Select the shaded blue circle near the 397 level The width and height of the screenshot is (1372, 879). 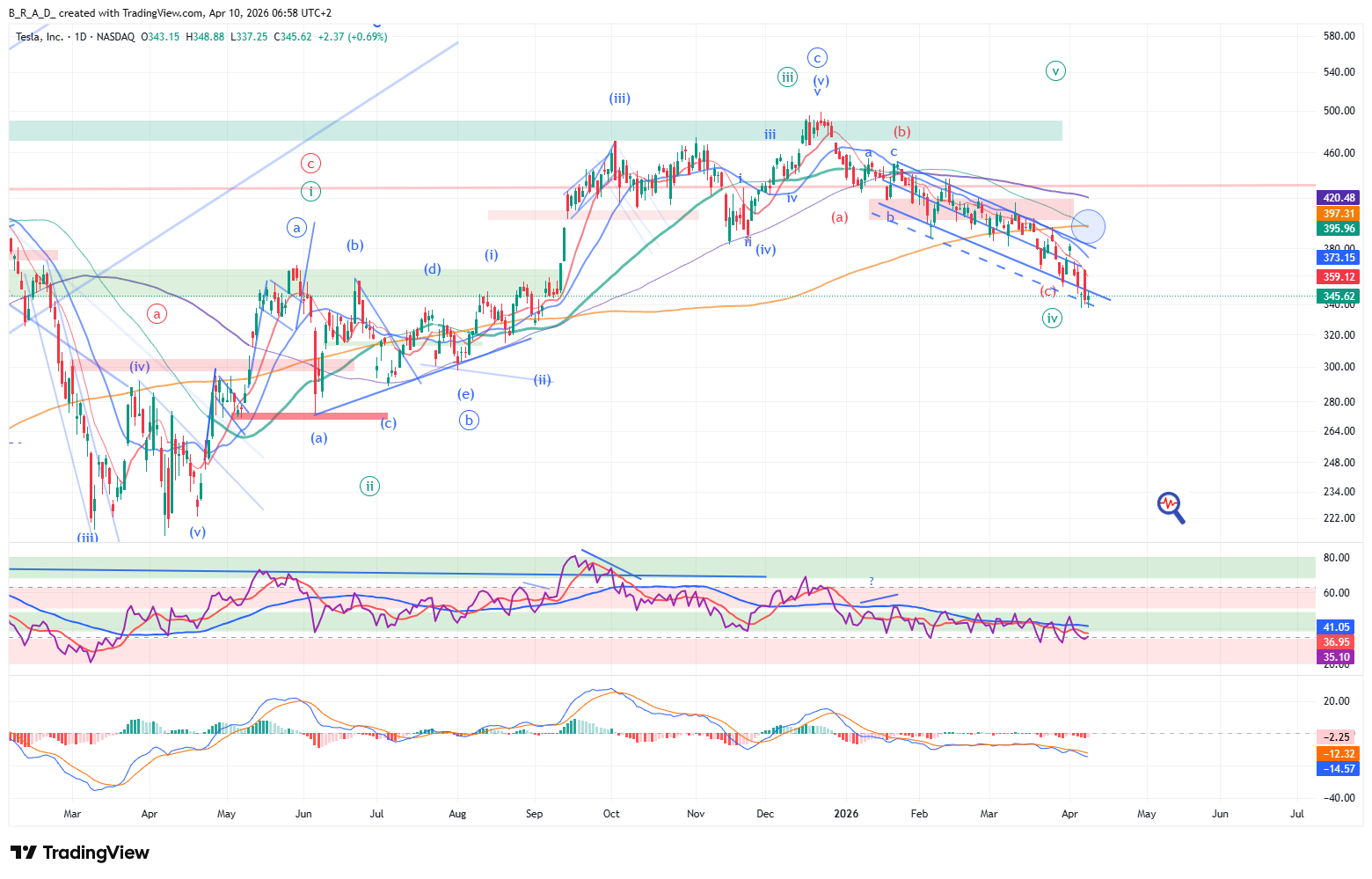1088,226
